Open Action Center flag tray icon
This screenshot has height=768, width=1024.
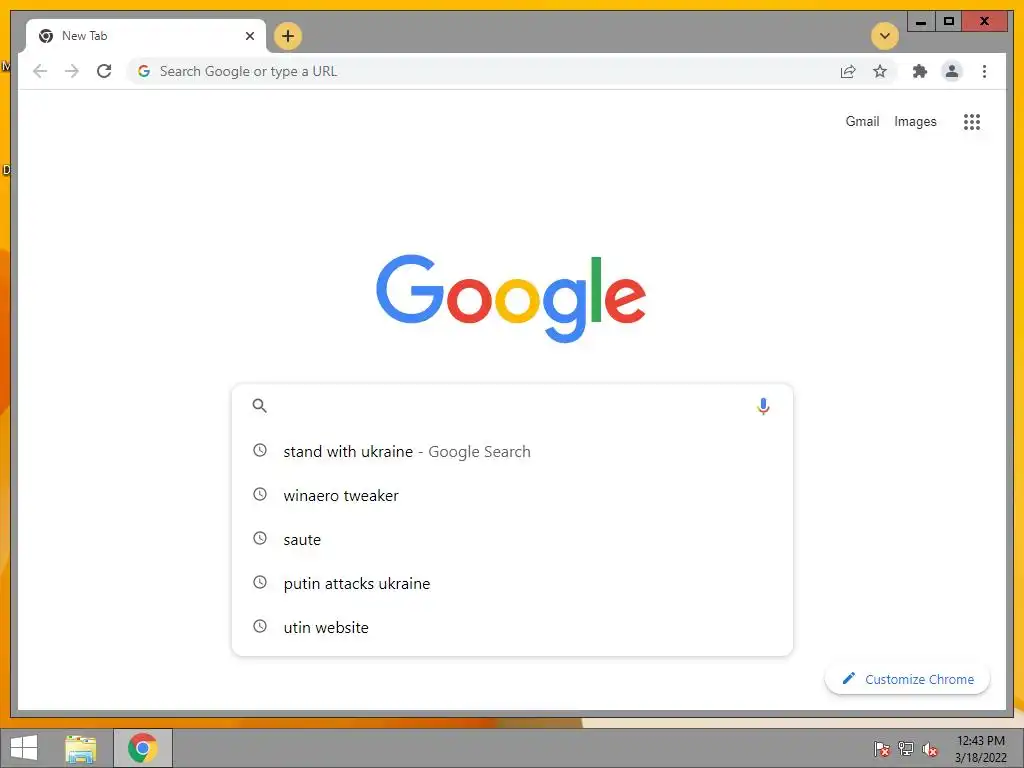(882, 749)
